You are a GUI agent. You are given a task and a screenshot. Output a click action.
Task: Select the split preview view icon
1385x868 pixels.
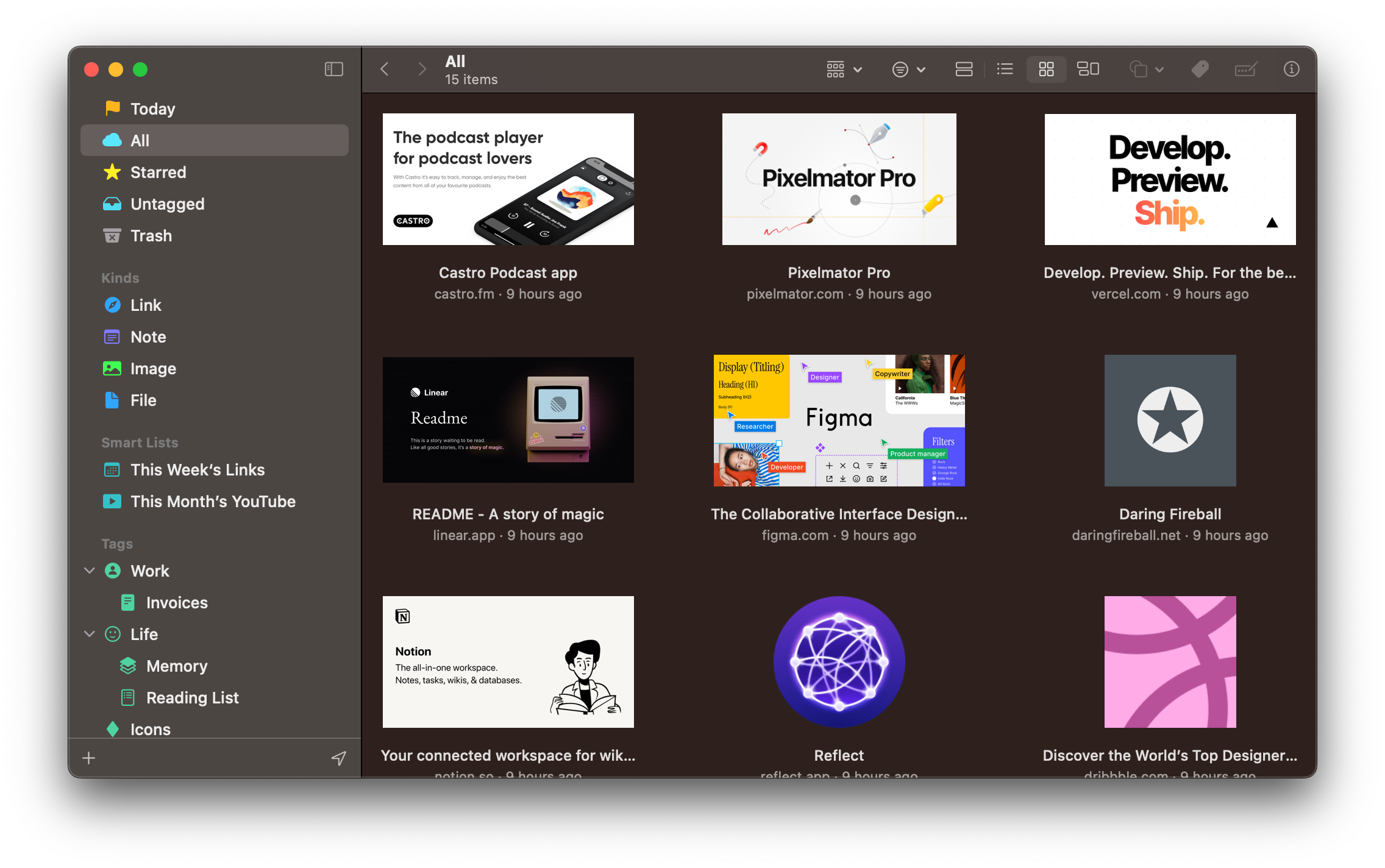1088,69
